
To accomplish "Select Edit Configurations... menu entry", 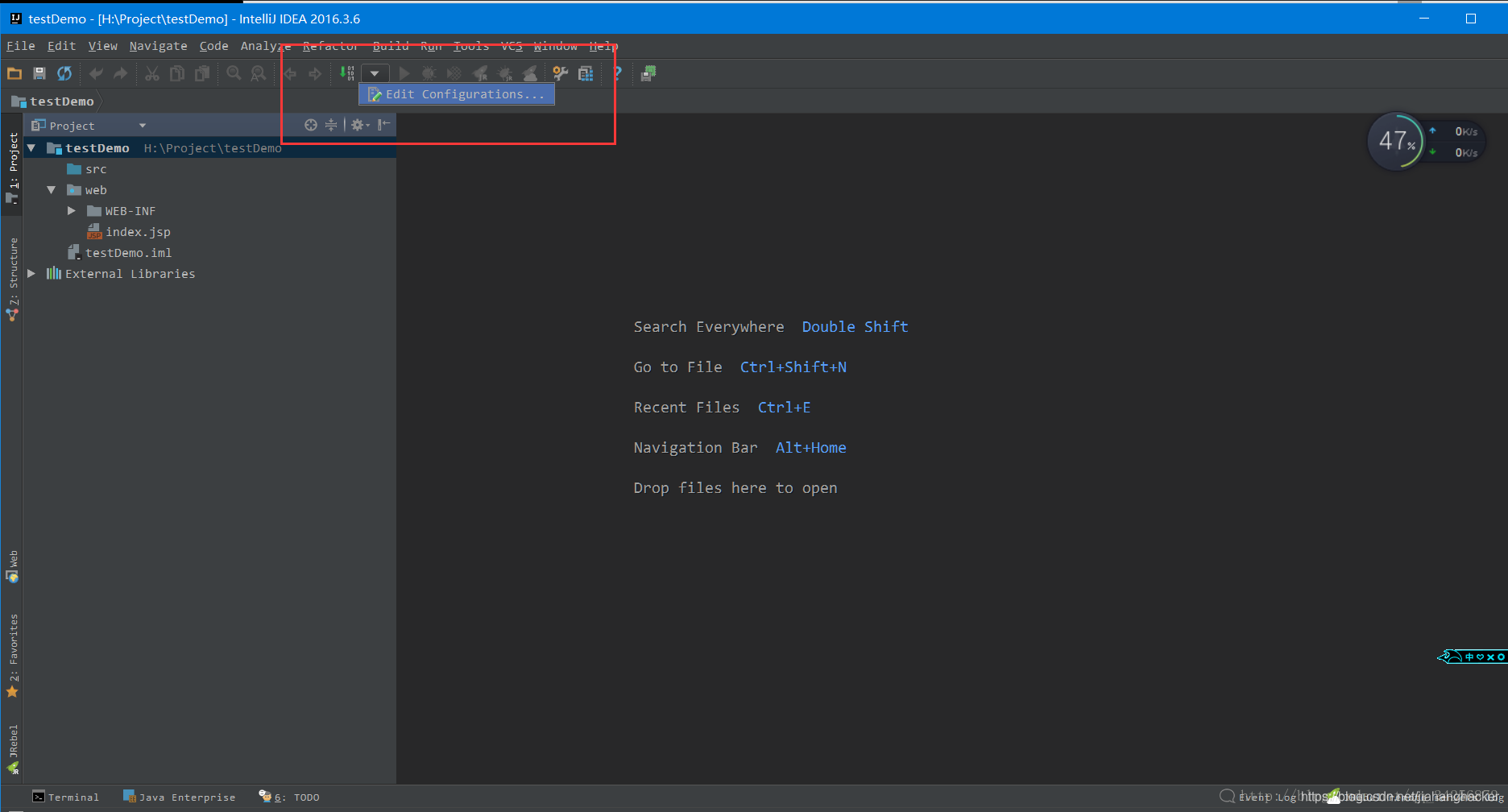I will coord(457,94).
